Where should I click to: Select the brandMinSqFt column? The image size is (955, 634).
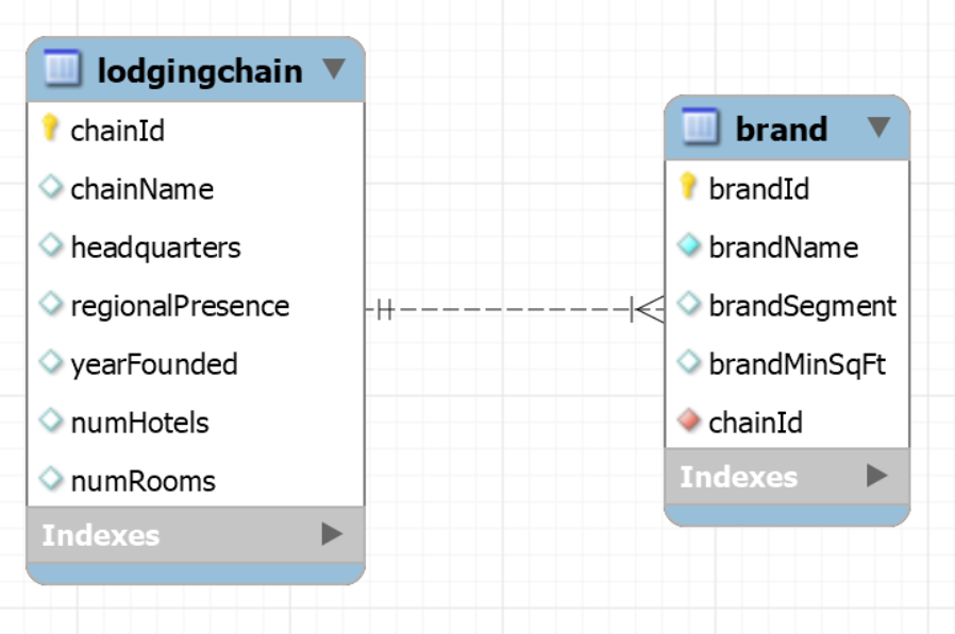(x=788, y=364)
